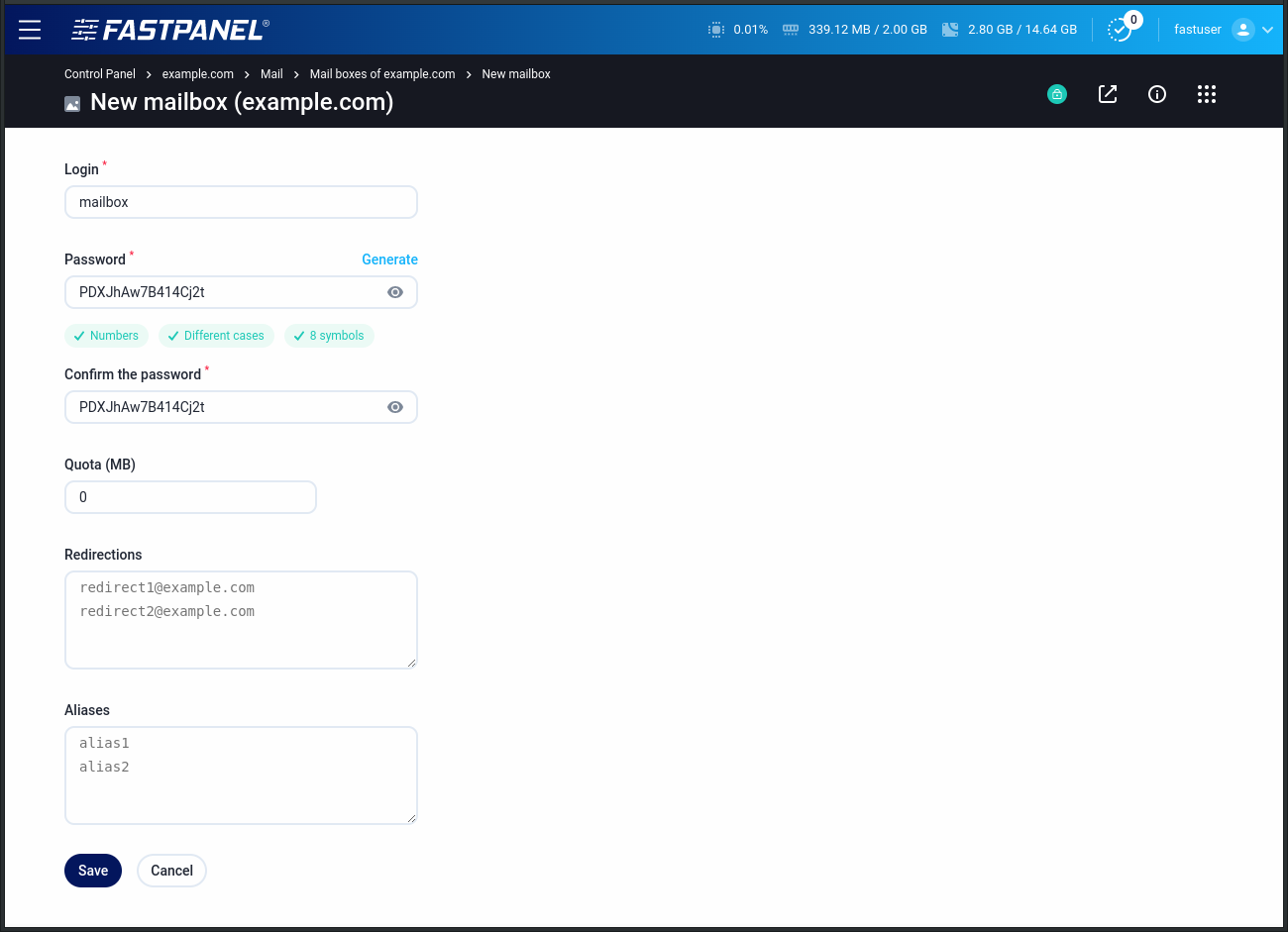Click in the Aliases text area

241,776
